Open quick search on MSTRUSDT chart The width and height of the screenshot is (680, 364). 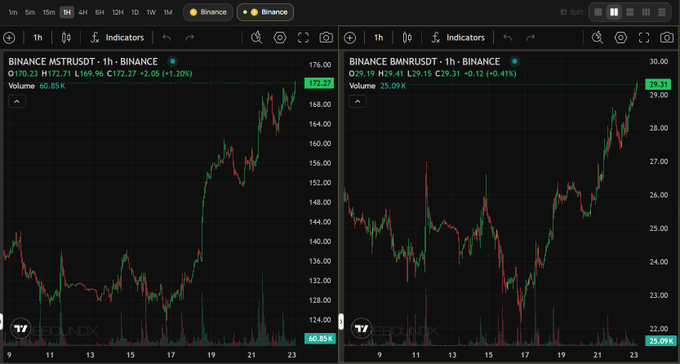(256, 38)
